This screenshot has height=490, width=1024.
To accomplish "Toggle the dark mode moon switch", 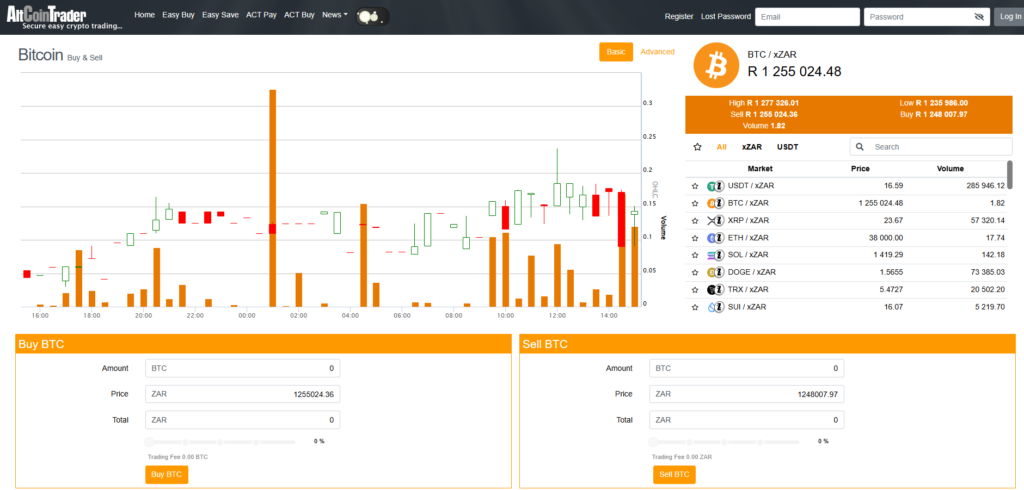I will [372, 17].
